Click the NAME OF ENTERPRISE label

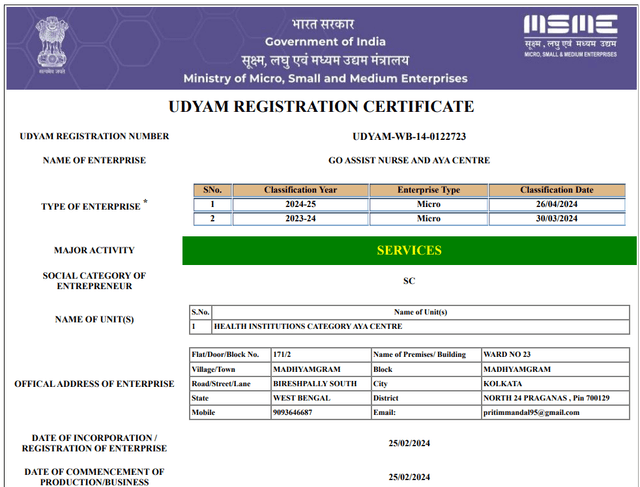pyautogui.click(x=94, y=160)
